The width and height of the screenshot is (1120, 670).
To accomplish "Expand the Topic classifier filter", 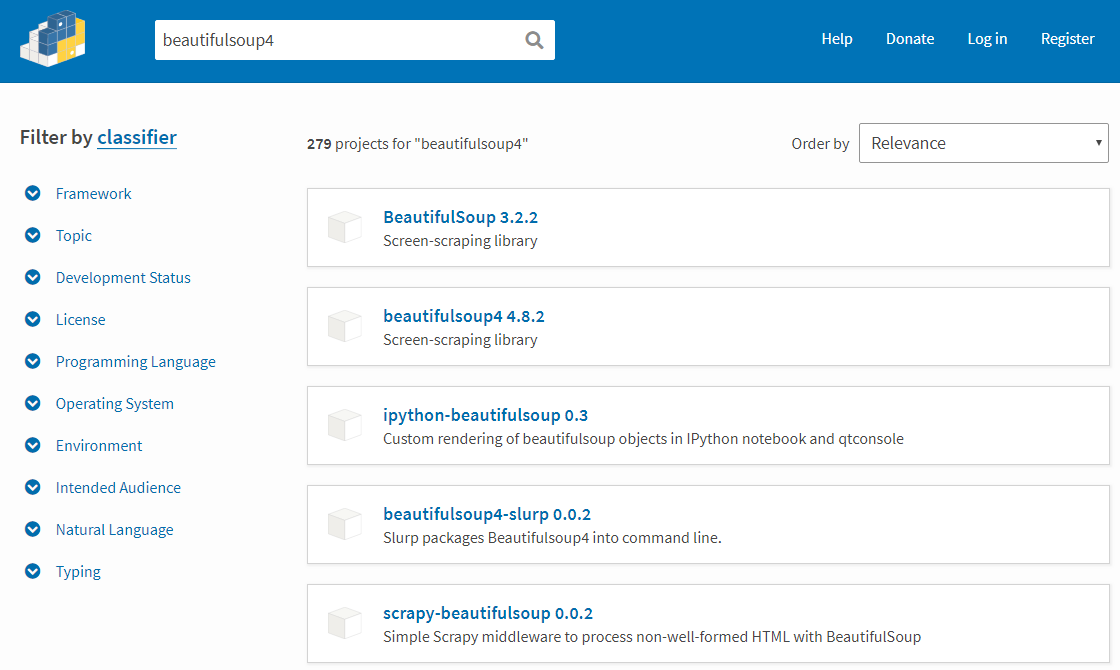I will [33, 236].
